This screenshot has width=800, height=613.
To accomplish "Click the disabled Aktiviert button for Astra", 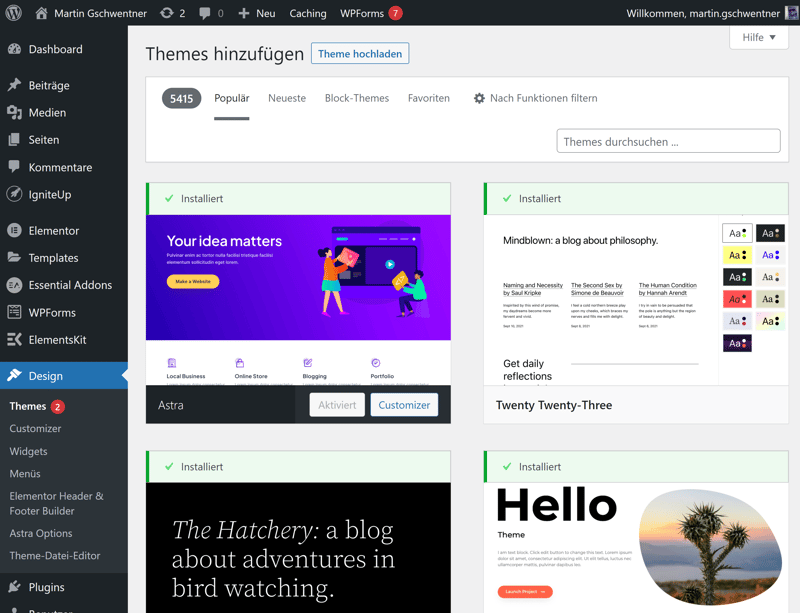I will pyautogui.click(x=337, y=405).
